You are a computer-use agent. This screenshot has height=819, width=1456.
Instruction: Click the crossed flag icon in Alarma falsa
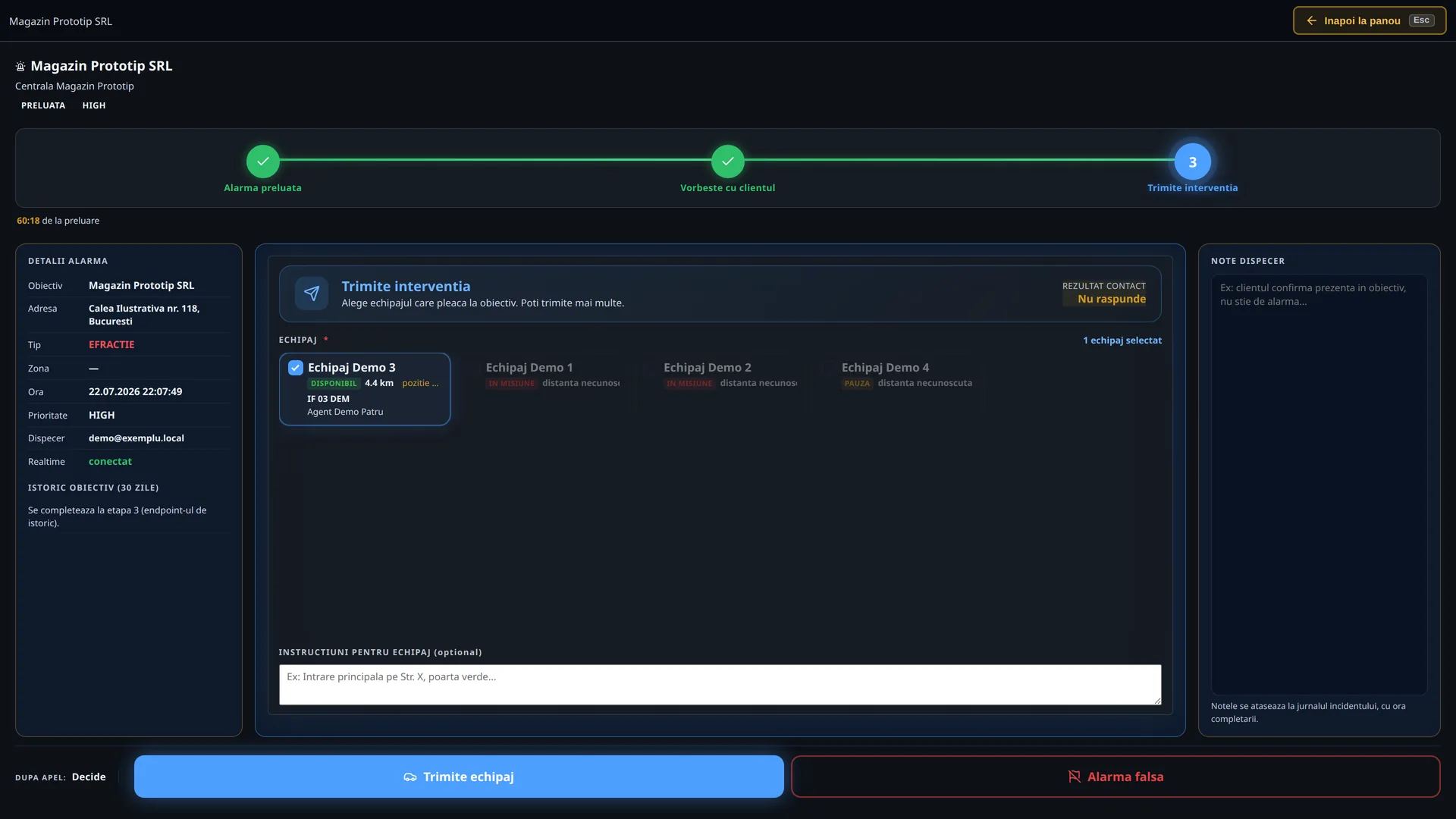pos(1075,777)
